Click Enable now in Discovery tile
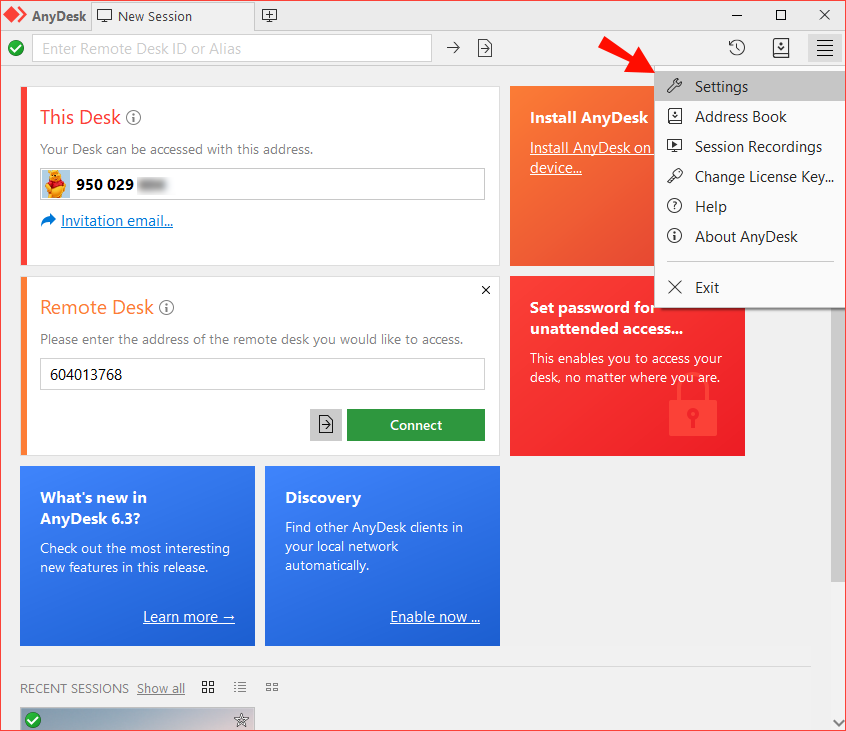Image resolution: width=846 pixels, height=731 pixels. 435,617
